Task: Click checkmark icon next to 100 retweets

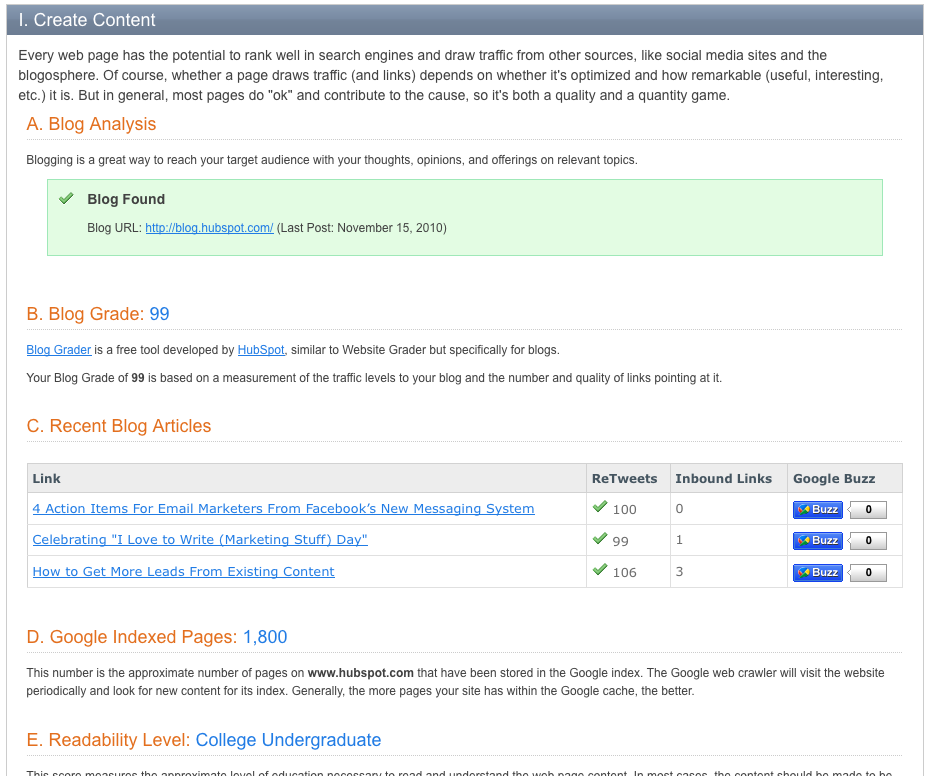Action: [x=600, y=506]
